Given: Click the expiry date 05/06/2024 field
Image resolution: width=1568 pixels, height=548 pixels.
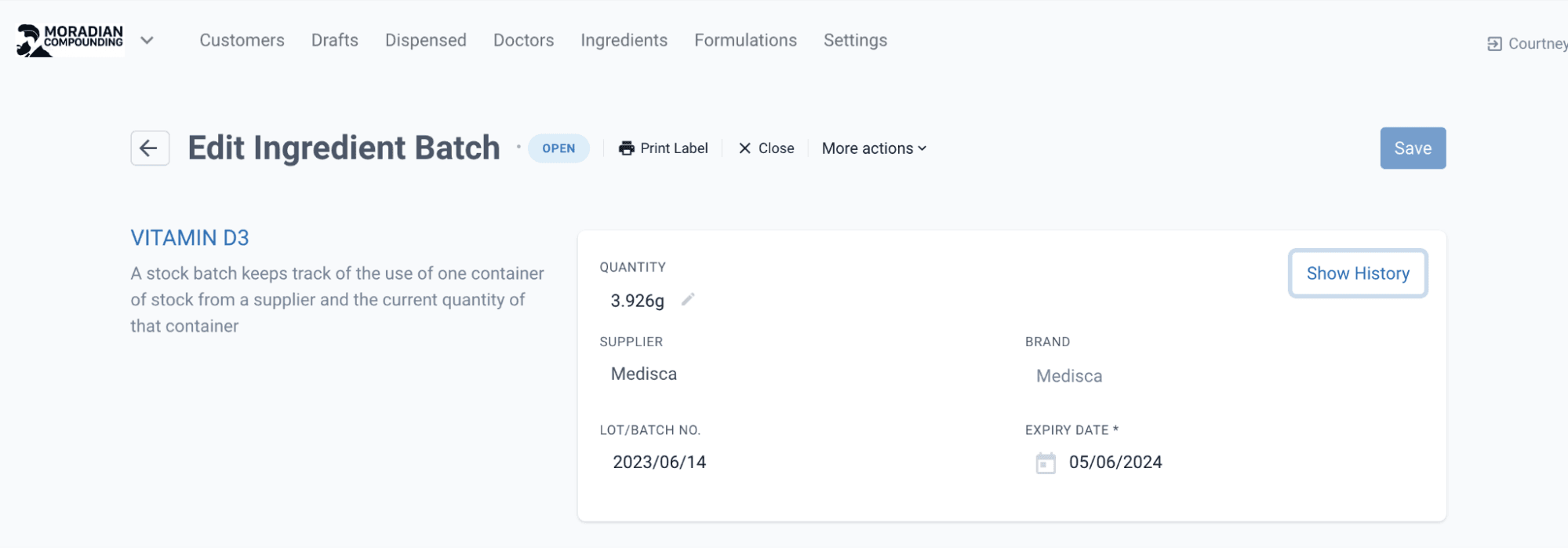Looking at the screenshot, I should click(x=1115, y=462).
